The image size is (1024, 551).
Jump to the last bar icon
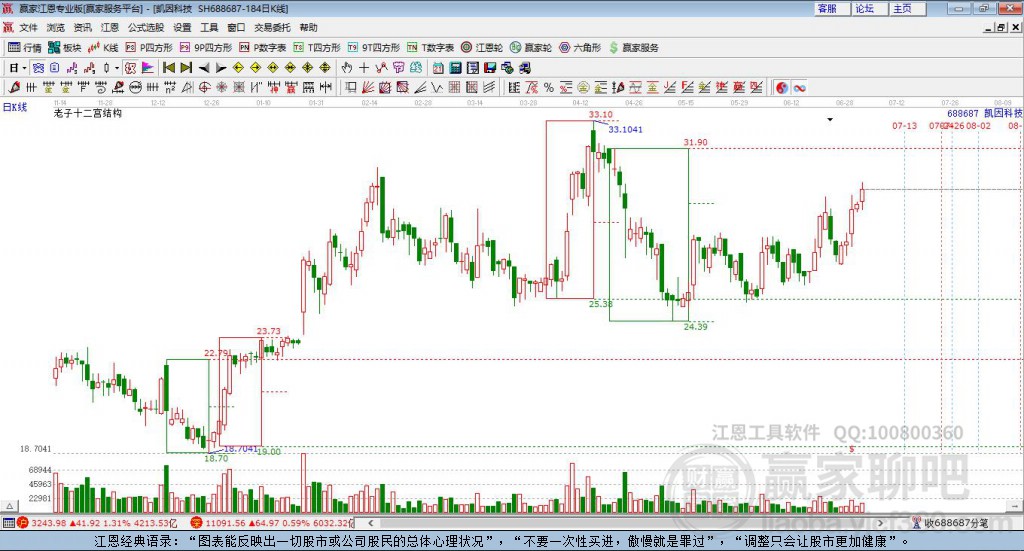coord(186,68)
